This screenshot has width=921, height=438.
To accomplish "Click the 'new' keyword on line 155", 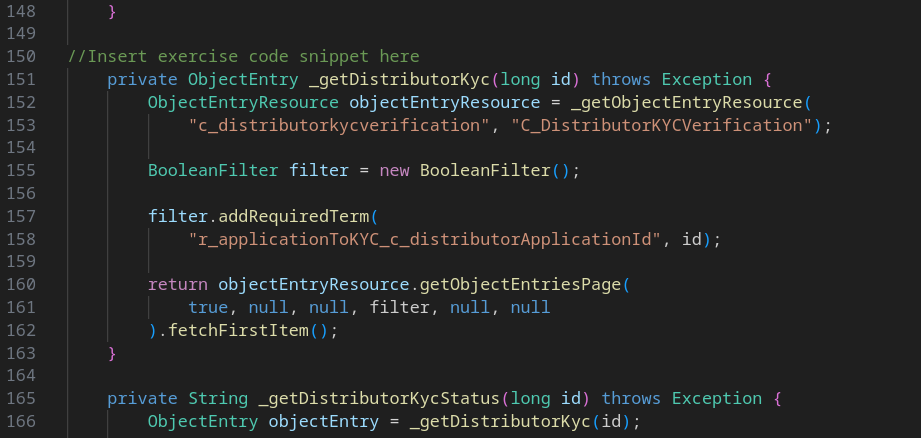I will pos(394,170).
